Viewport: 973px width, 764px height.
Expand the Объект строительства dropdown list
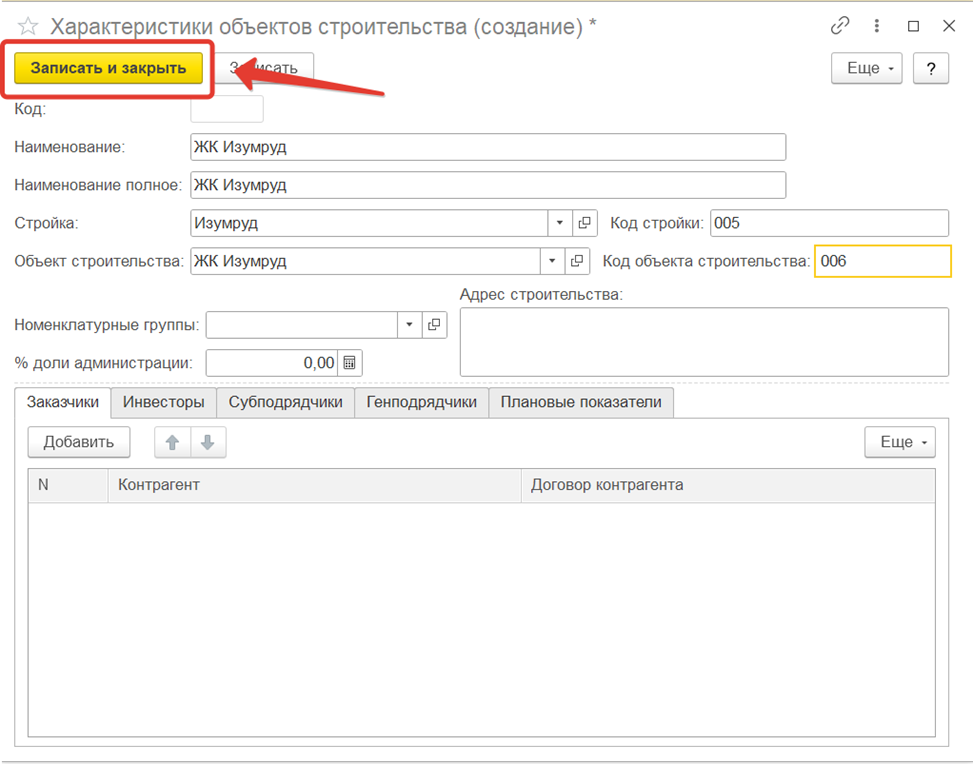point(552,261)
